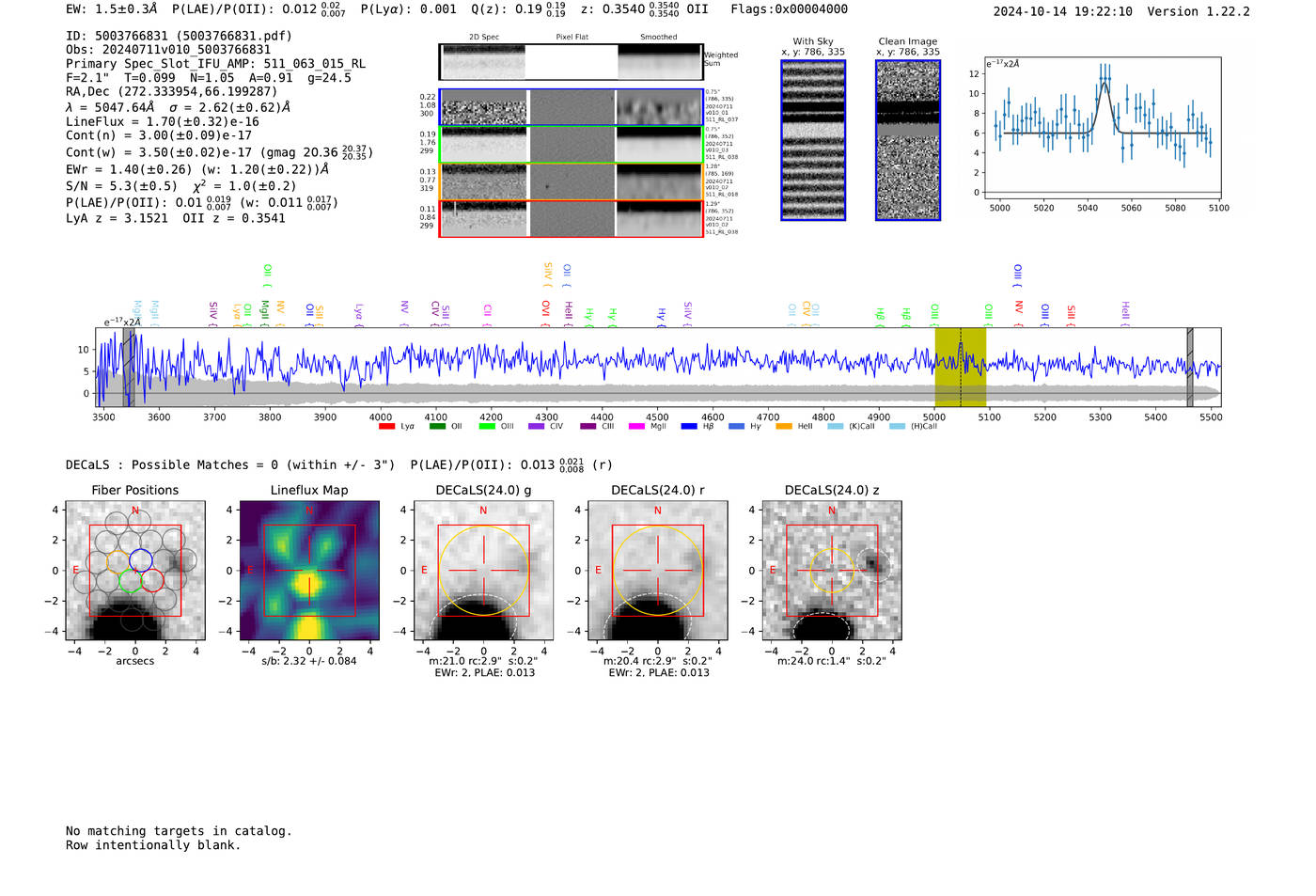Click the timestamp "2024-10-14 19:22:10"
This screenshot has height=896, width=1316.
pos(1063,11)
